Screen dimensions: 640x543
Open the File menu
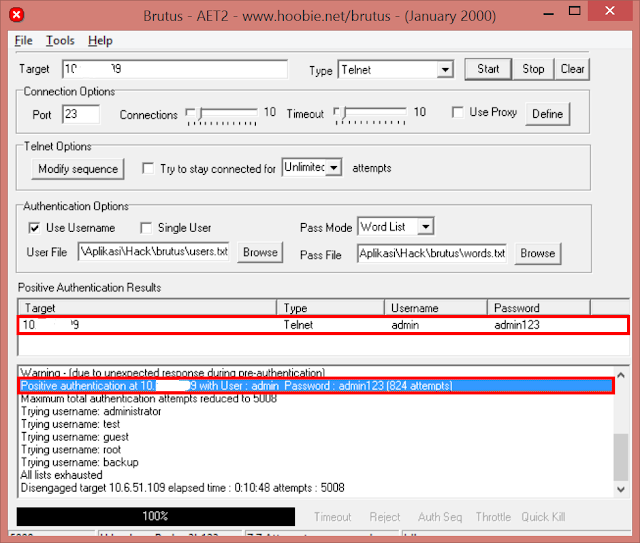(x=23, y=40)
